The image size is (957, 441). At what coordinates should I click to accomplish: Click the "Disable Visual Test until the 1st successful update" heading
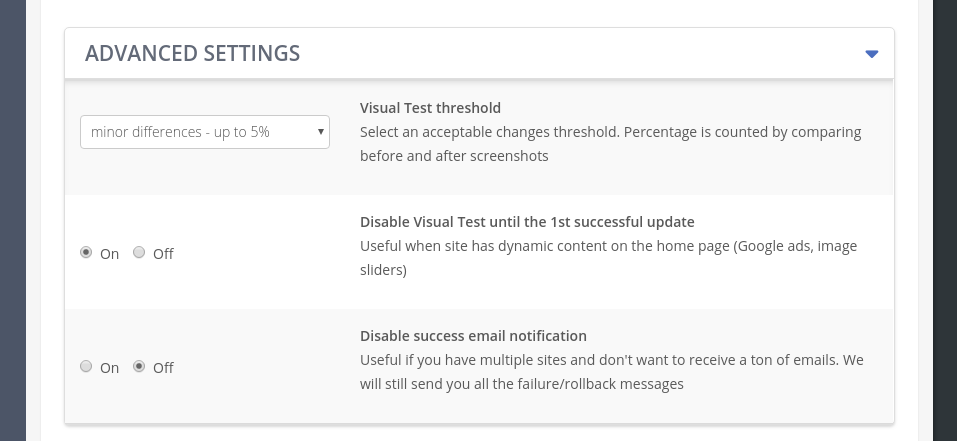pyautogui.click(x=527, y=222)
